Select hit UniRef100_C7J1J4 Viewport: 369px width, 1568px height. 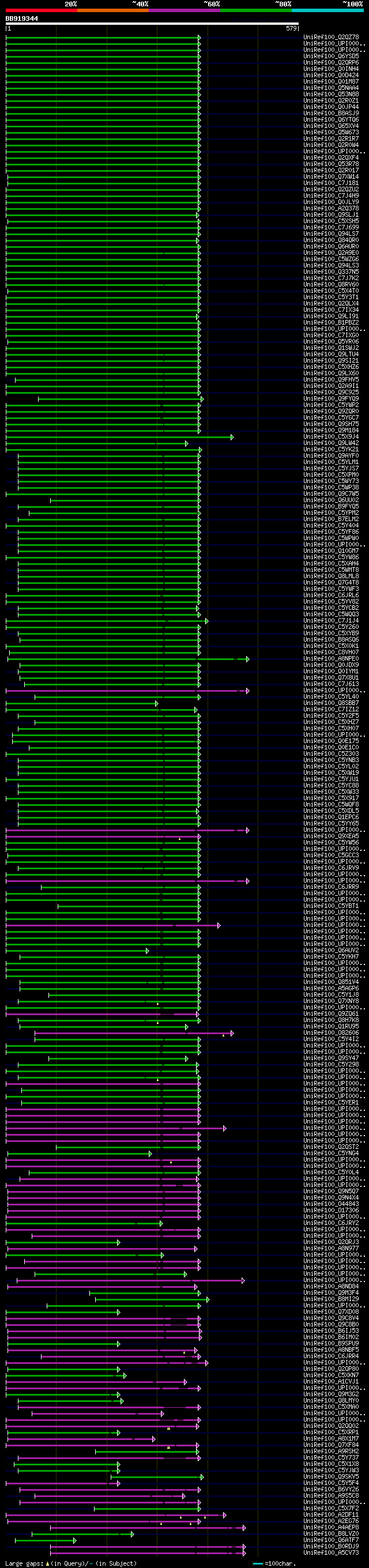[332, 620]
